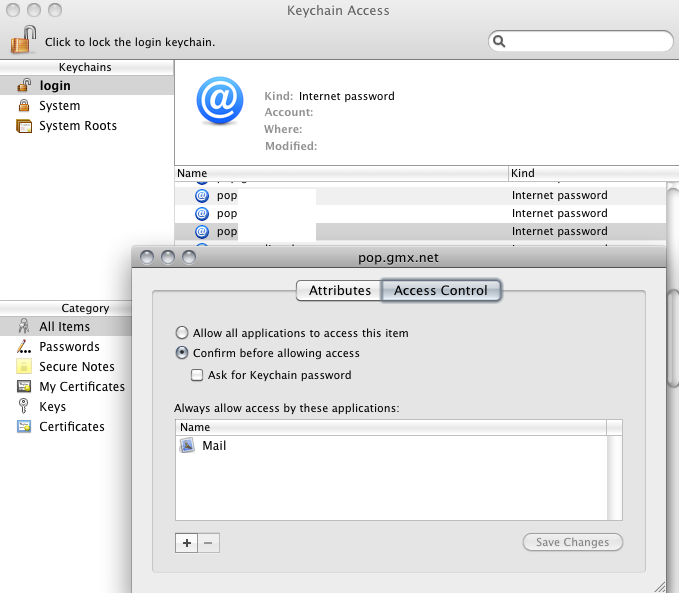The image size is (679, 593).
Task: Sort items by the Name column header
Action: (x=341, y=173)
